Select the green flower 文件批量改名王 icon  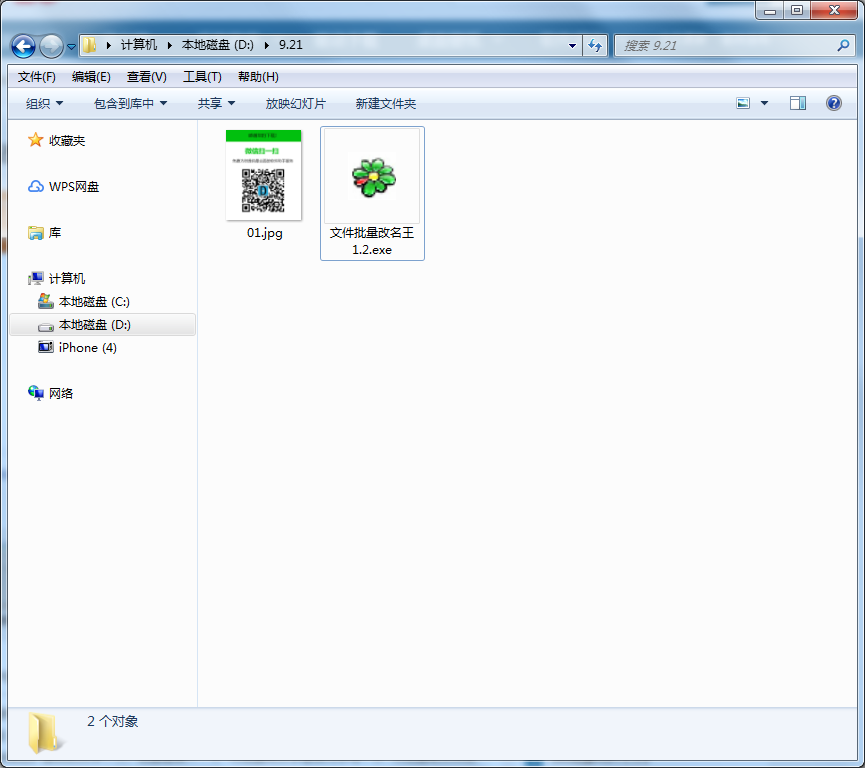(373, 177)
